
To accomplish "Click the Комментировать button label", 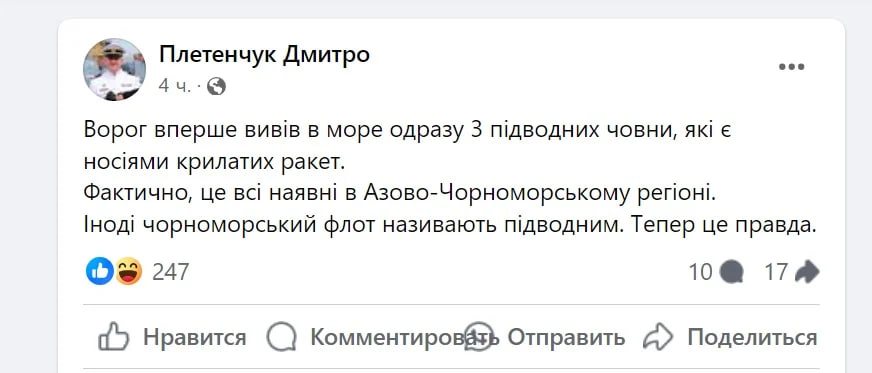I will pos(404,337).
